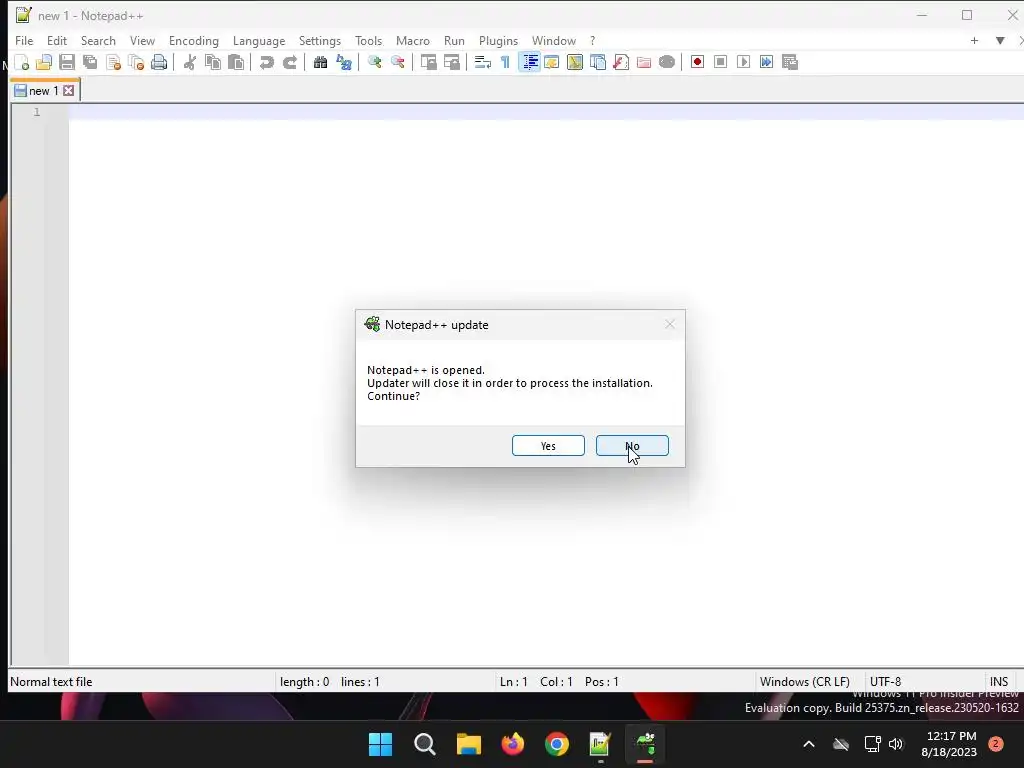Viewport: 1024px width, 768px height.
Task: Open the Document List toolbar icon
Action: (598, 62)
